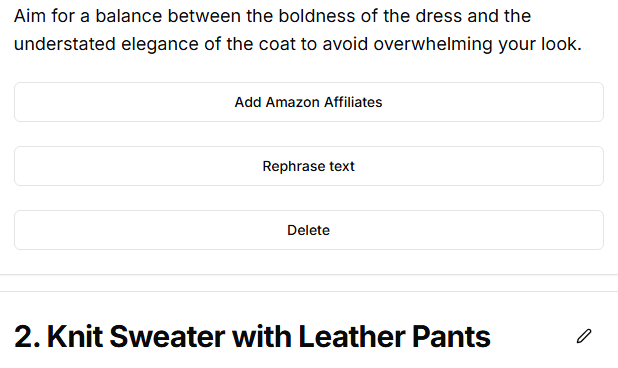Click the line beginning with understated elegance
The width and height of the screenshot is (618, 368).
click(298, 44)
